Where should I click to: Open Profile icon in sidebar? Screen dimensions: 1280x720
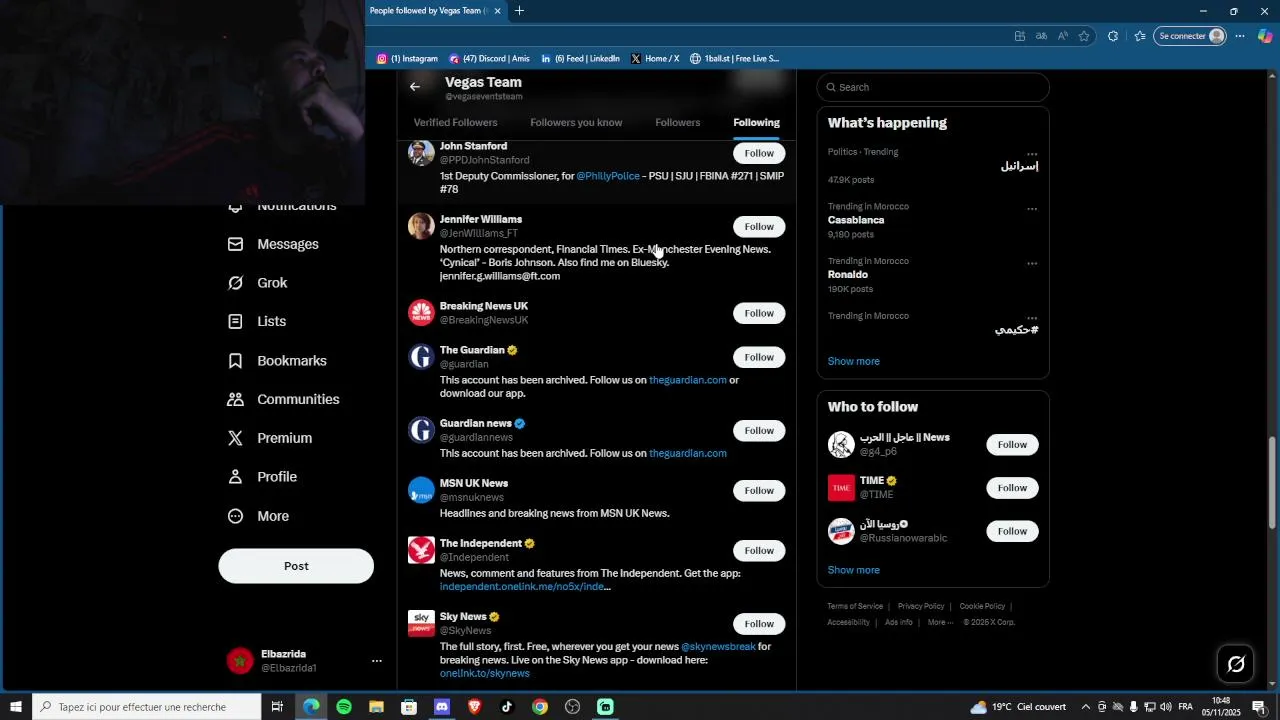[235, 477]
